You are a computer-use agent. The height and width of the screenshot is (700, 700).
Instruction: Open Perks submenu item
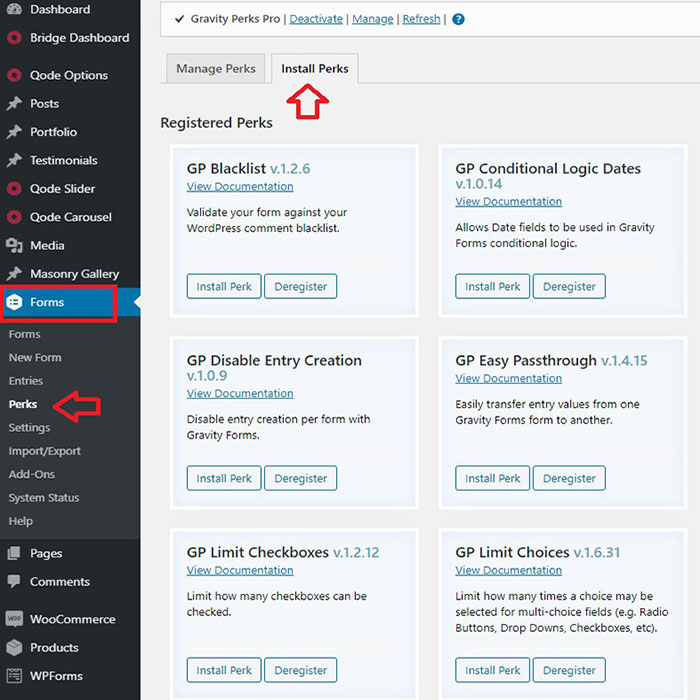(23, 404)
